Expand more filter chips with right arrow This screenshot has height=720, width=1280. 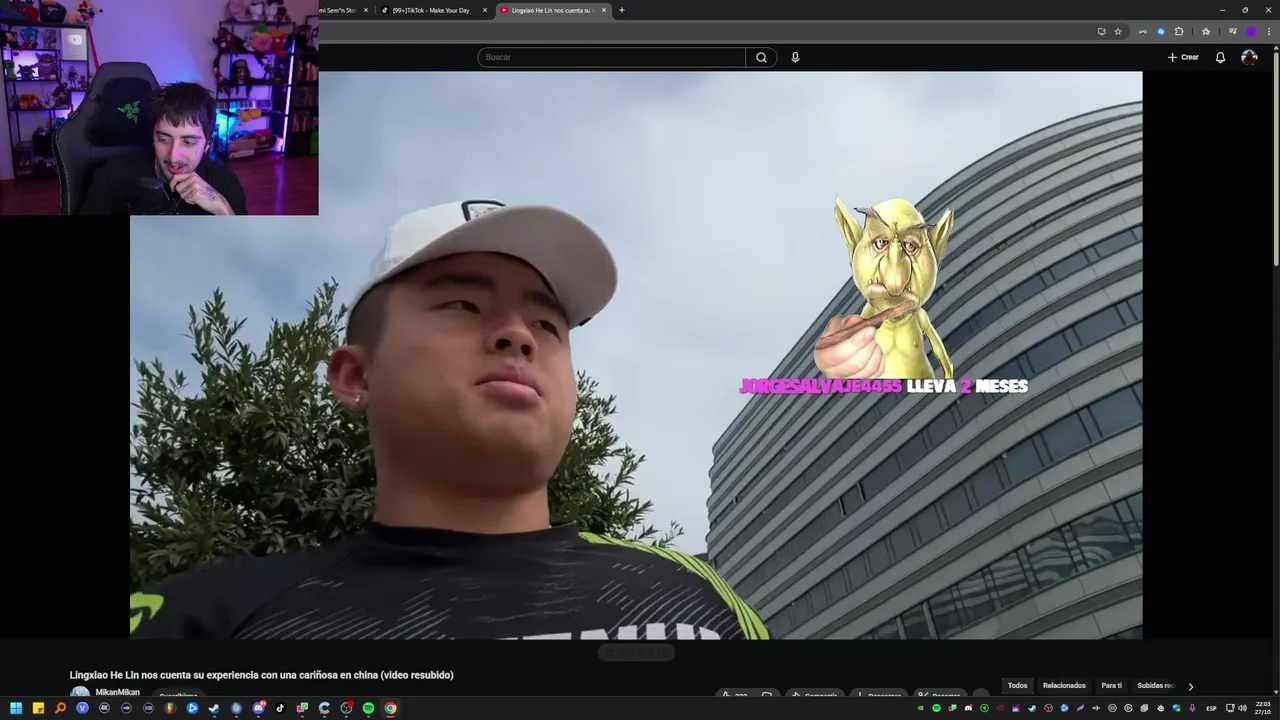click(x=1190, y=686)
